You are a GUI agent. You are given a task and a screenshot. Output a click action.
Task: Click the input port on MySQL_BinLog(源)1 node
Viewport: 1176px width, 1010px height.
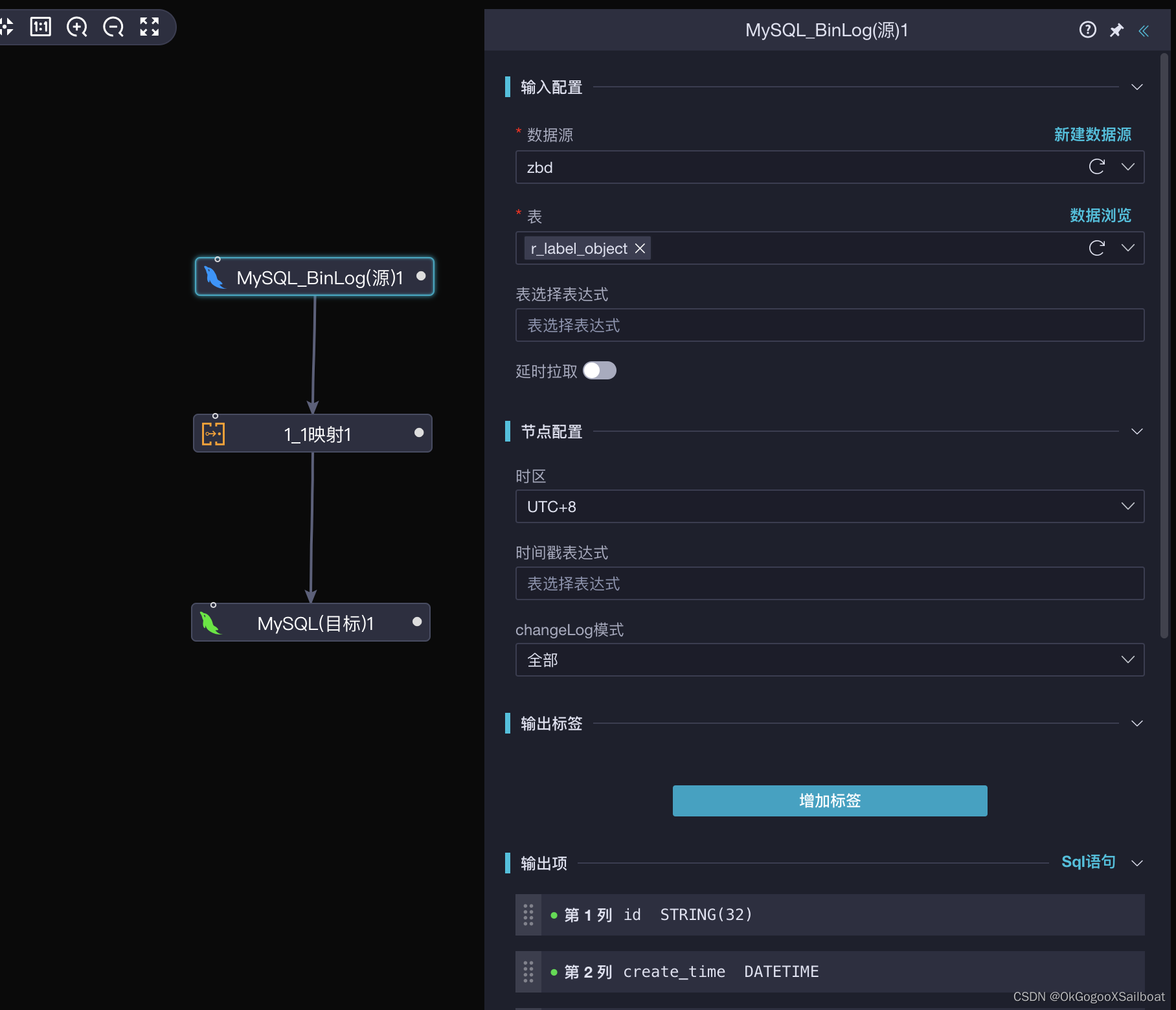click(x=218, y=259)
